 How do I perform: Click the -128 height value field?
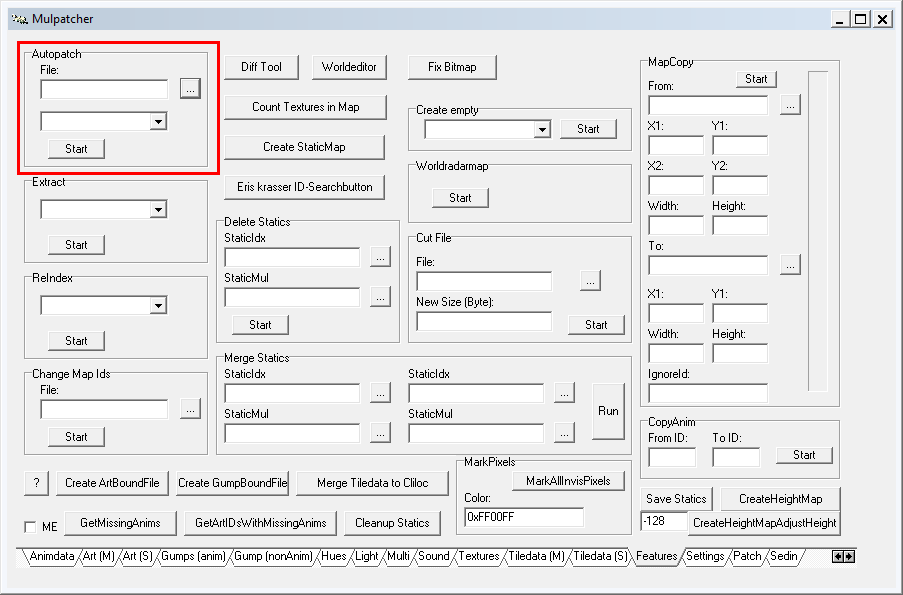(x=663, y=521)
